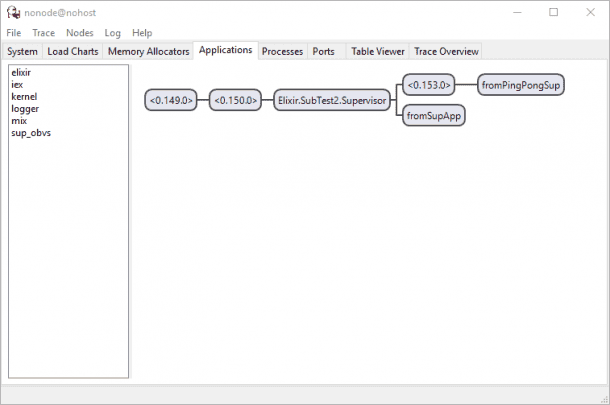Select the kernel application in the list
The height and width of the screenshot is (405, 610).
(x=24, y=97)
